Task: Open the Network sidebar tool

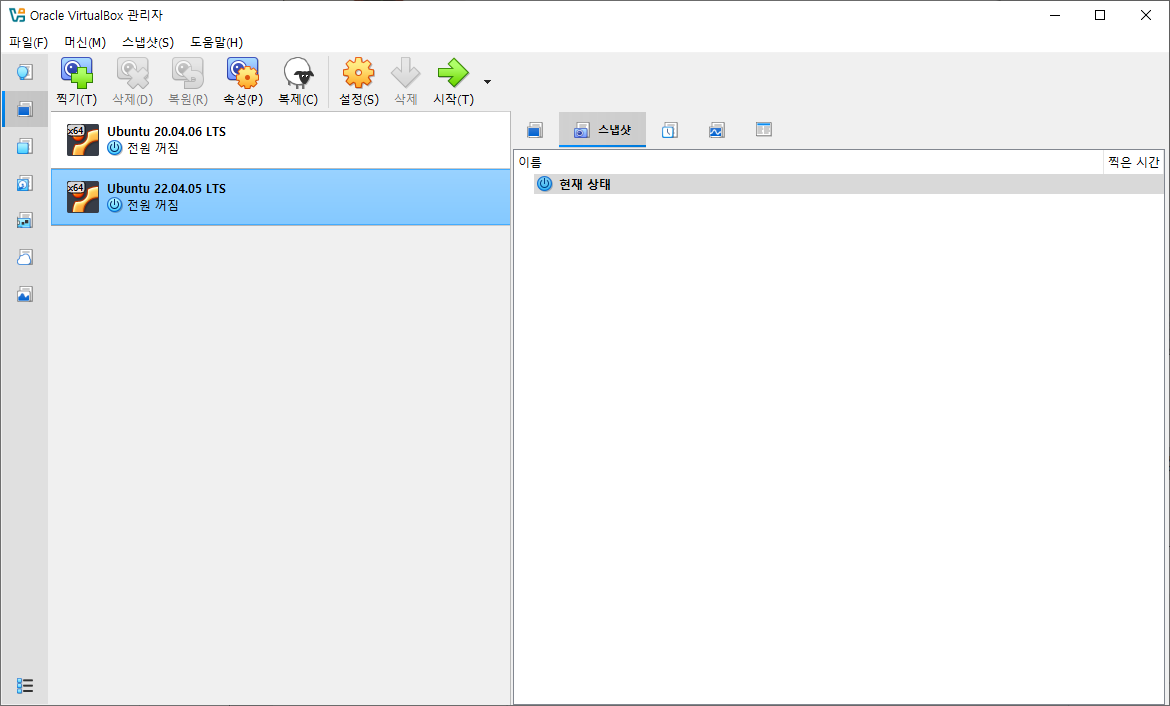Action: [25, 220]
